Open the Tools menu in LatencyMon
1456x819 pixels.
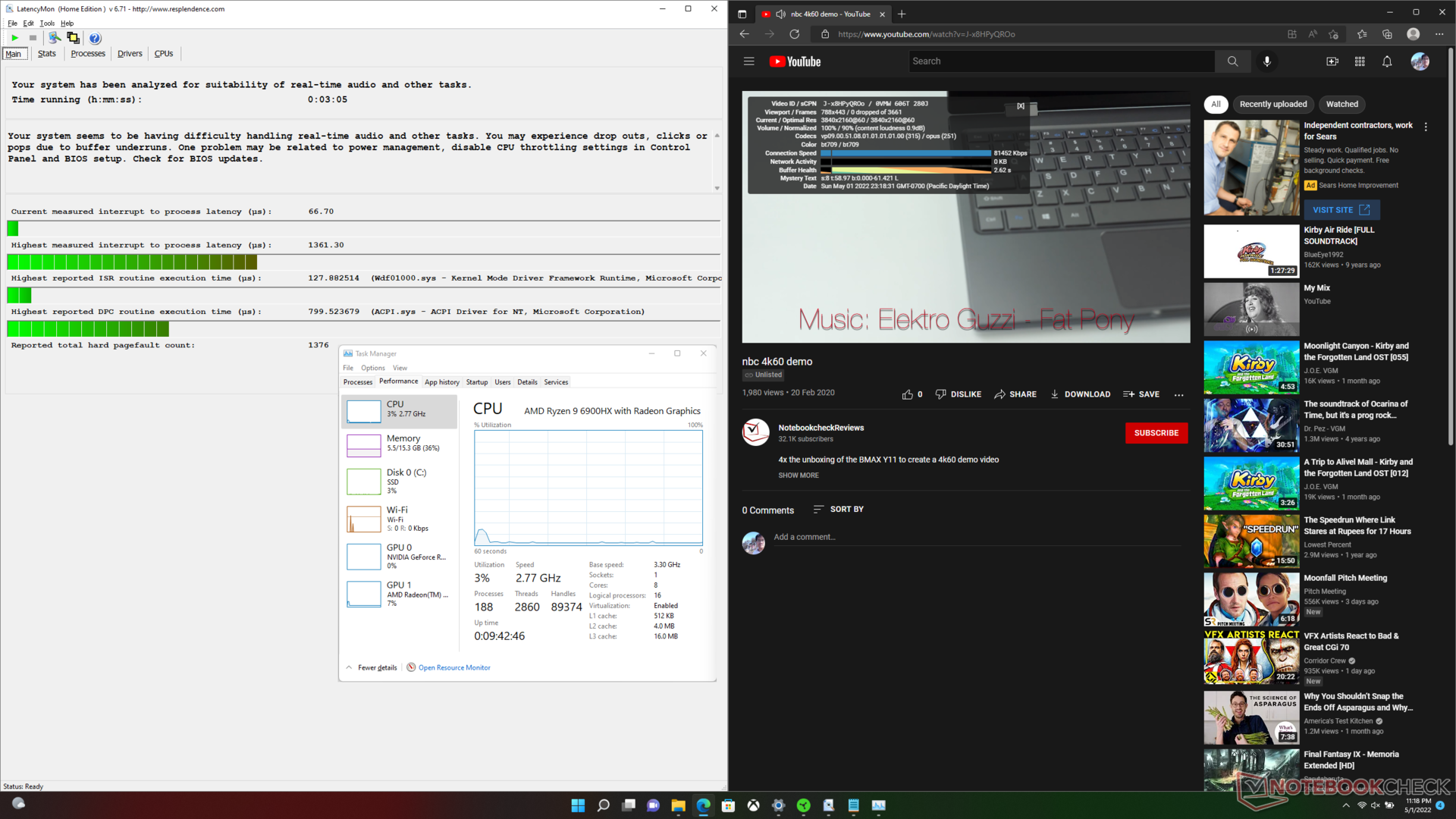point(47,24)
